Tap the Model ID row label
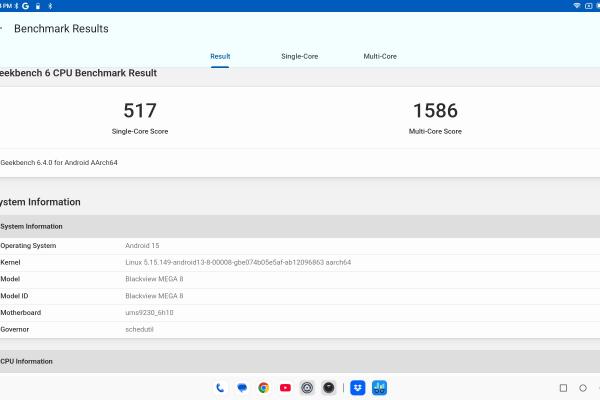This screenshot has height=400, width=600. click(14, 296)
